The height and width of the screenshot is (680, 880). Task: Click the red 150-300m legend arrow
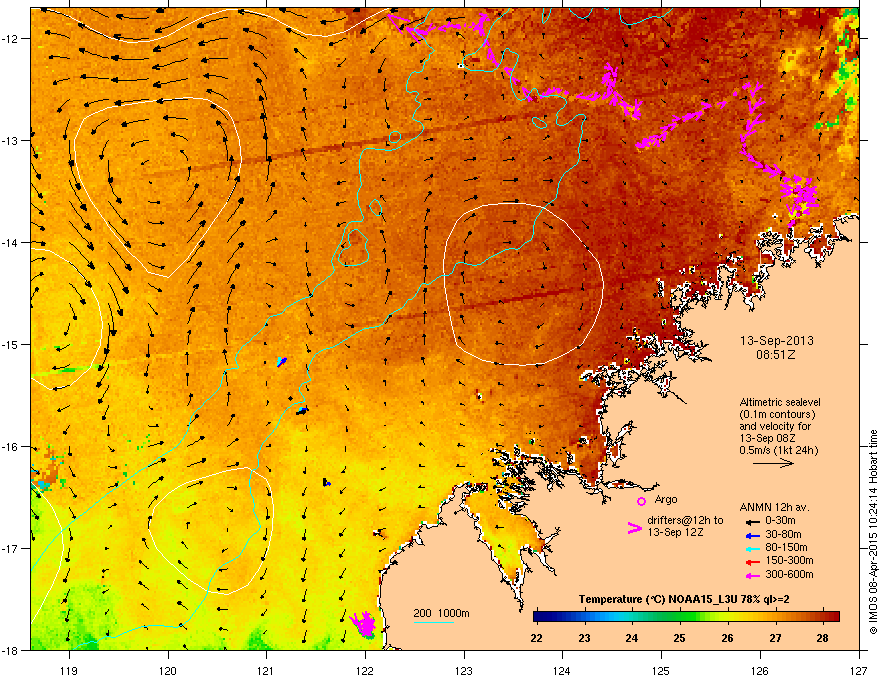(x=753, y=561)
